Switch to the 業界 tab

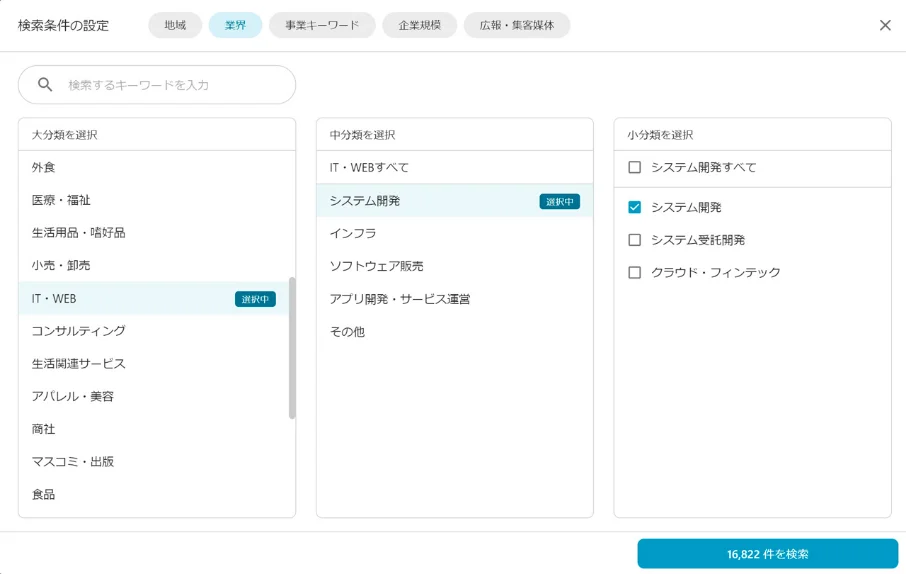pyautogui.click(x=235, y=25)
